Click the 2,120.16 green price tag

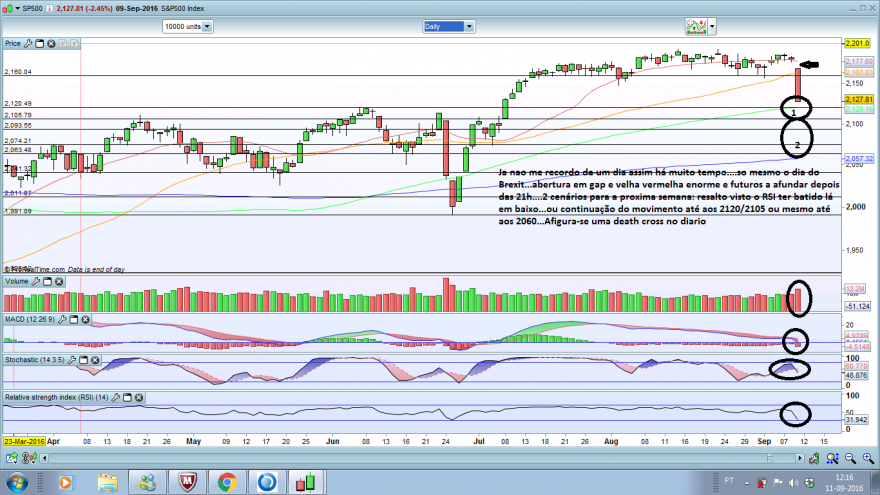click(x=859, y=109)
